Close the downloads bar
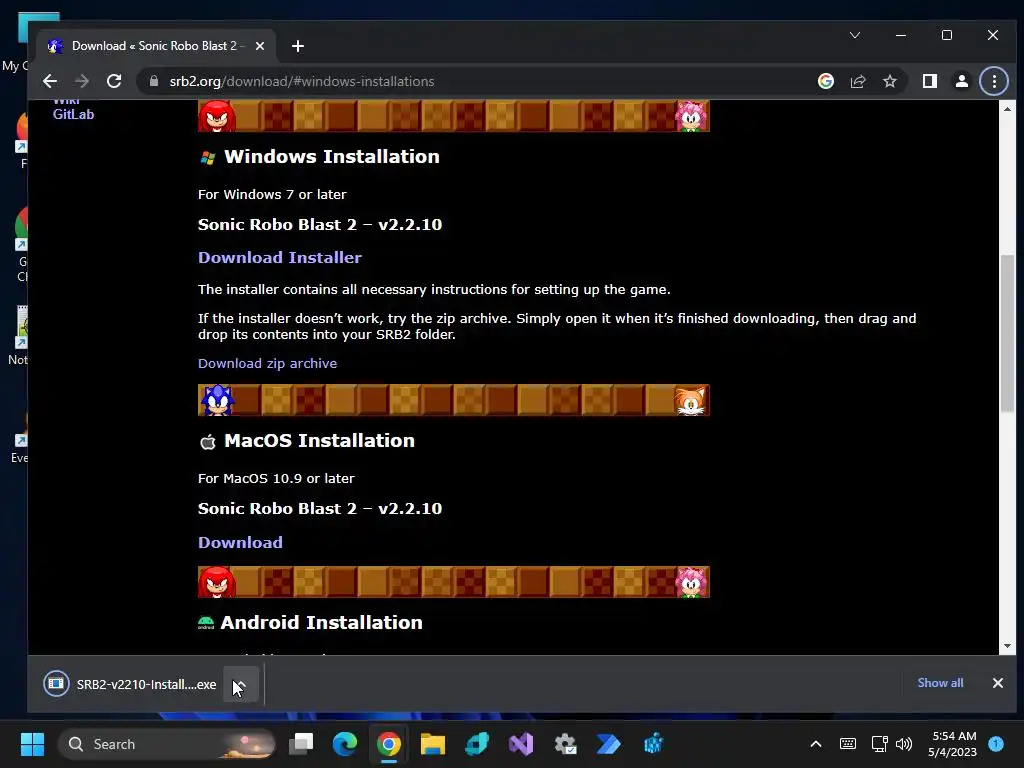Screen dimensions: 1024x768 (x=998, y=682)
